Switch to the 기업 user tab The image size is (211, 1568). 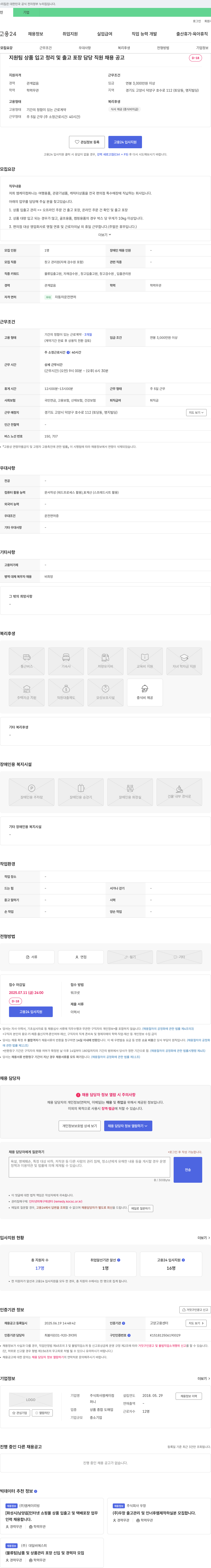coord(26,12)
